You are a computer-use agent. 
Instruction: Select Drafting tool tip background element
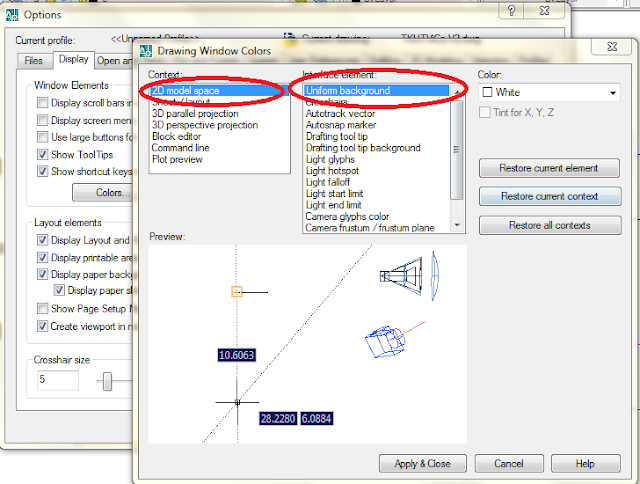tap(378, 148)
